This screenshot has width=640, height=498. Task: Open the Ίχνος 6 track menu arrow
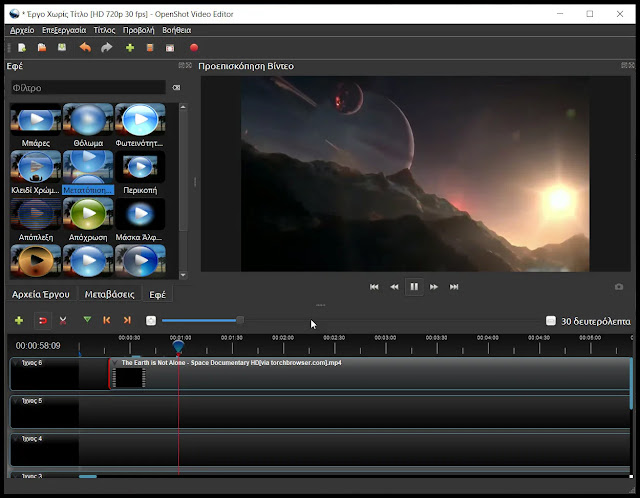[x=16, y=363]
